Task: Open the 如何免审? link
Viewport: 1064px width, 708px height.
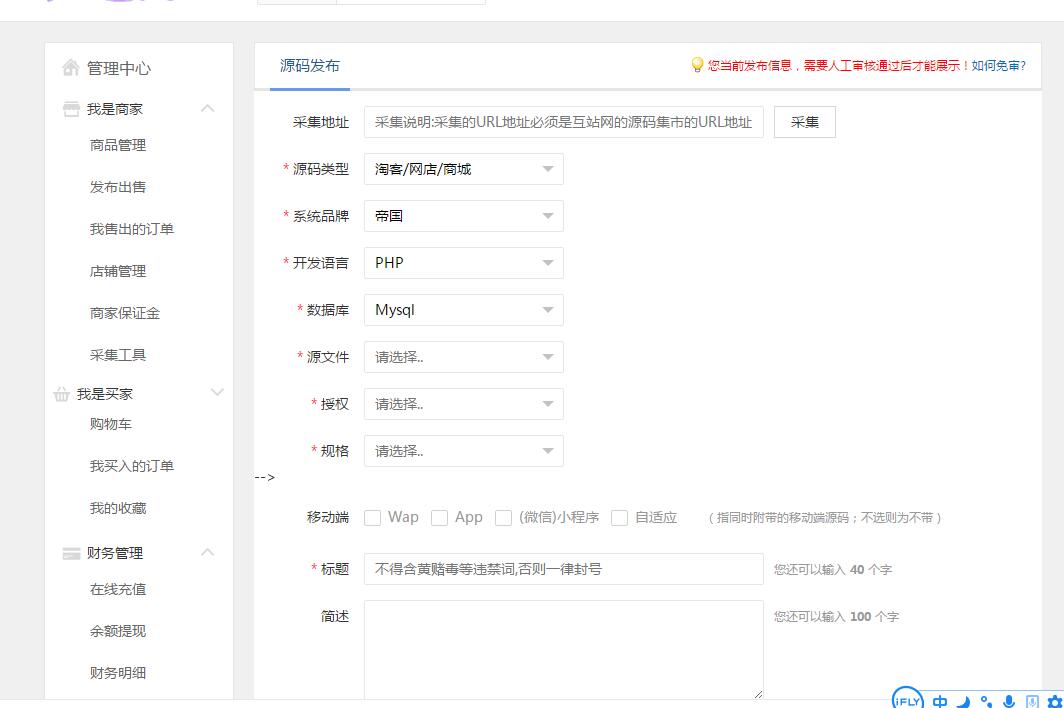Action: coord(998,65)
